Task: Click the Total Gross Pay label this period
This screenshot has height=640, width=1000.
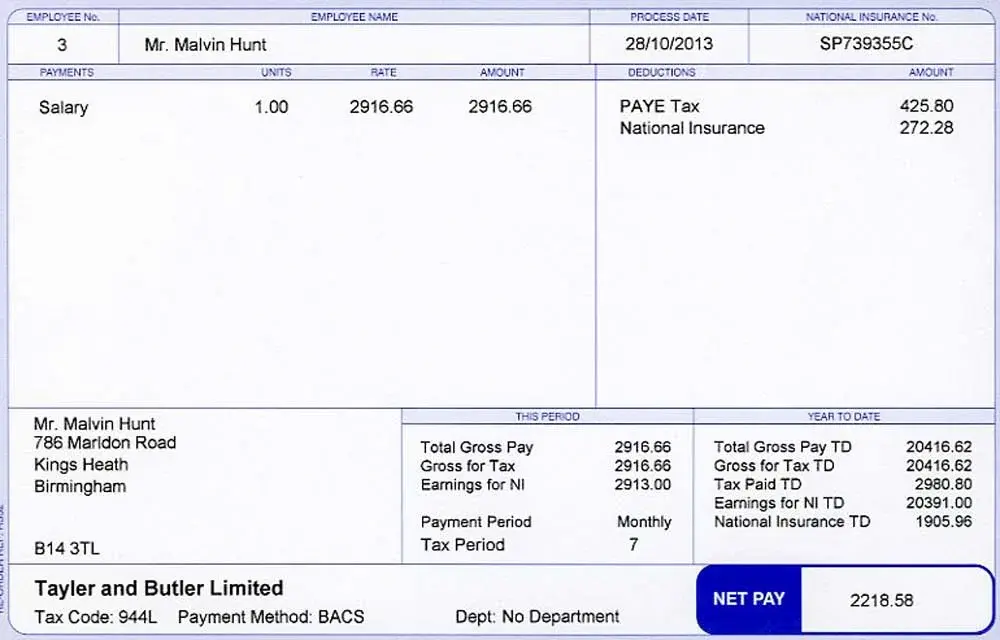Action: (476, 447)
